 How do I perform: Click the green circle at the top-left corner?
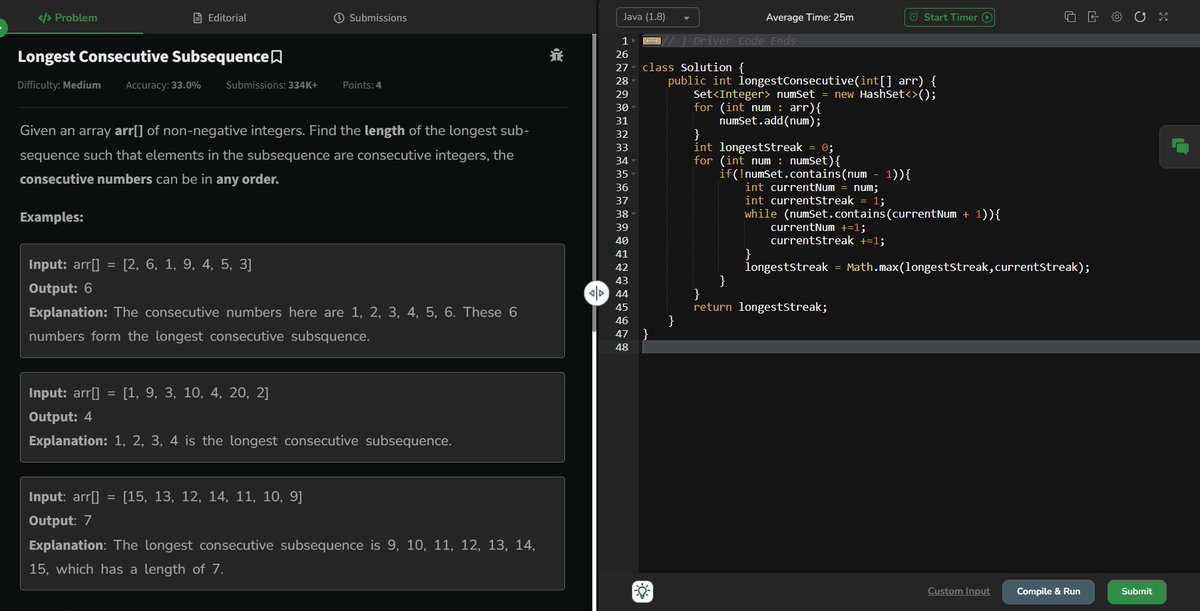[x=2, y=28]
